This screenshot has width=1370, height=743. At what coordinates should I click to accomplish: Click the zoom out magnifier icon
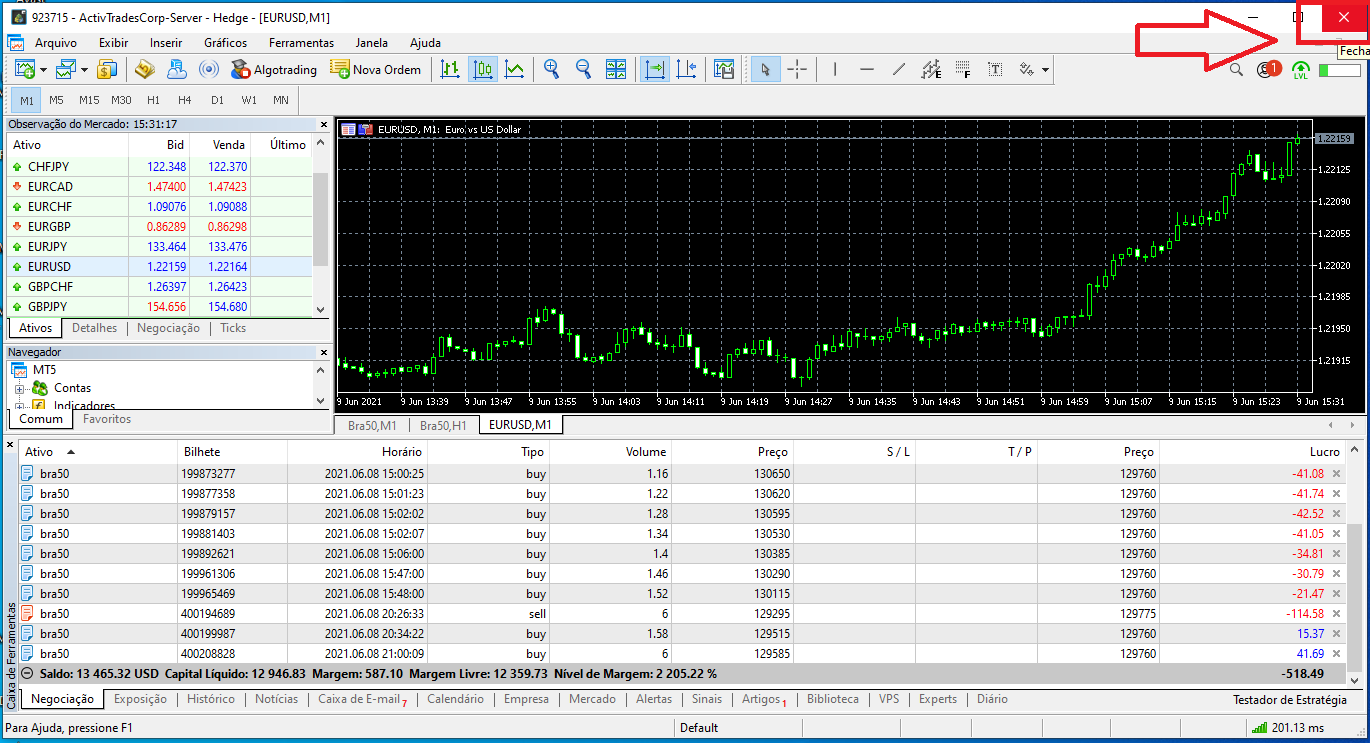pos(583,69)
